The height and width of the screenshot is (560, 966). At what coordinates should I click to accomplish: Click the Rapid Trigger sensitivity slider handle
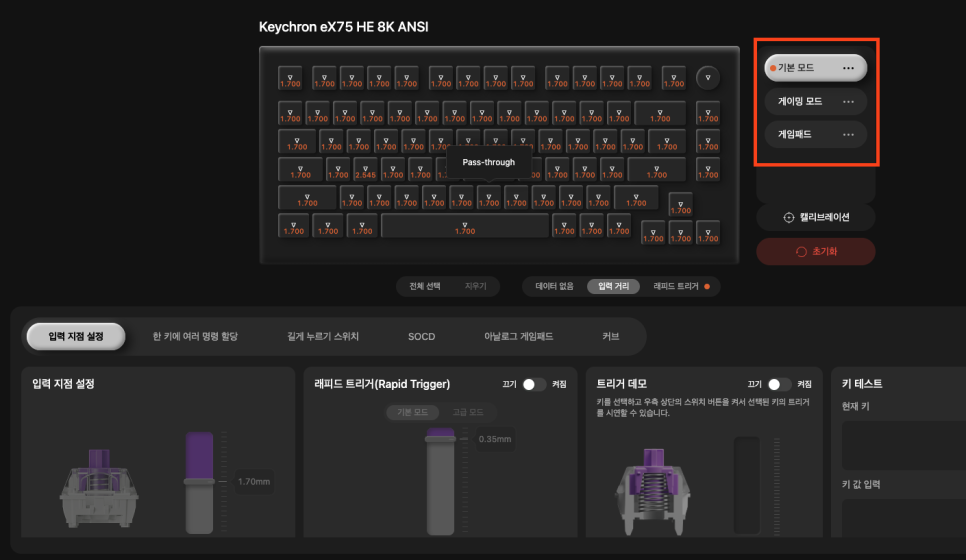click(440, 439)
